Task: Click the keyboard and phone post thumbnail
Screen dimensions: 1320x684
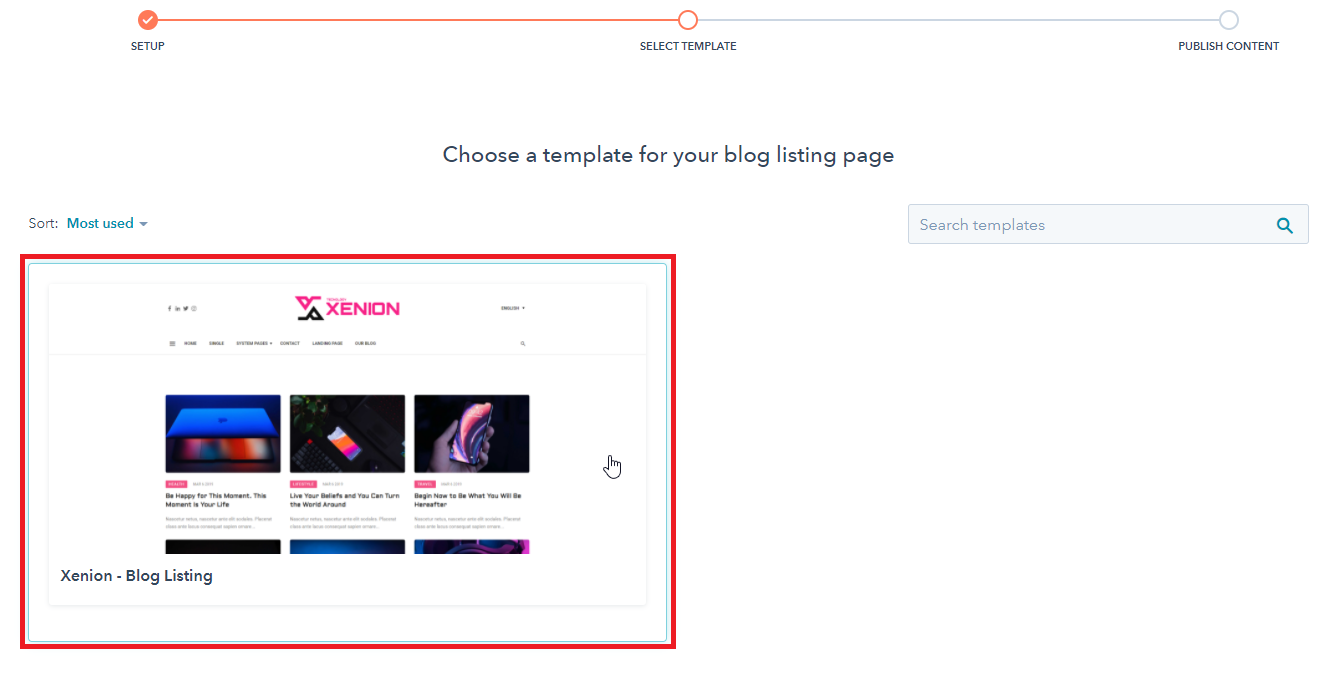Action: 347,433
